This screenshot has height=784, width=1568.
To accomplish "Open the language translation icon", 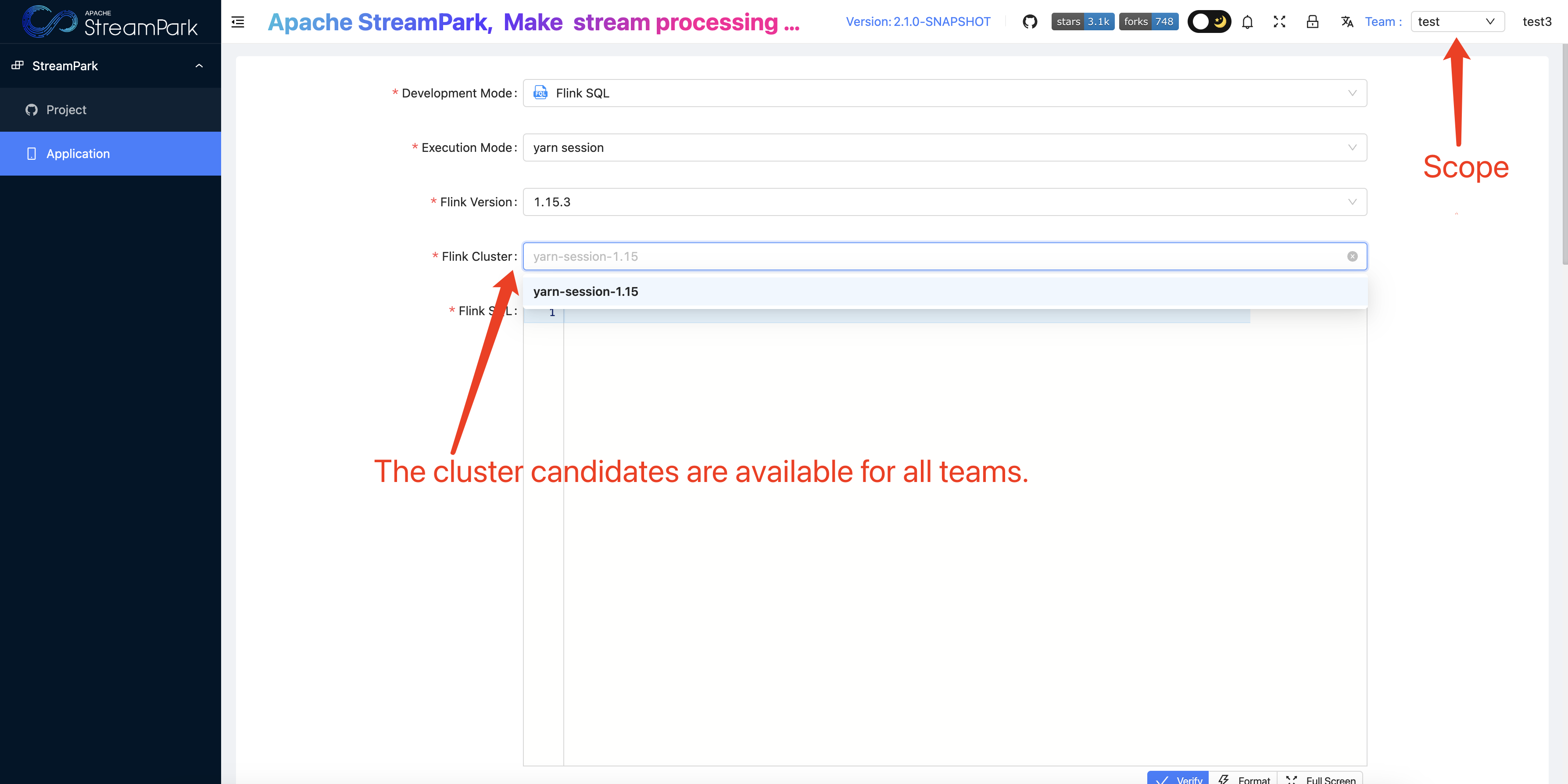I will tap(1347, 22).
